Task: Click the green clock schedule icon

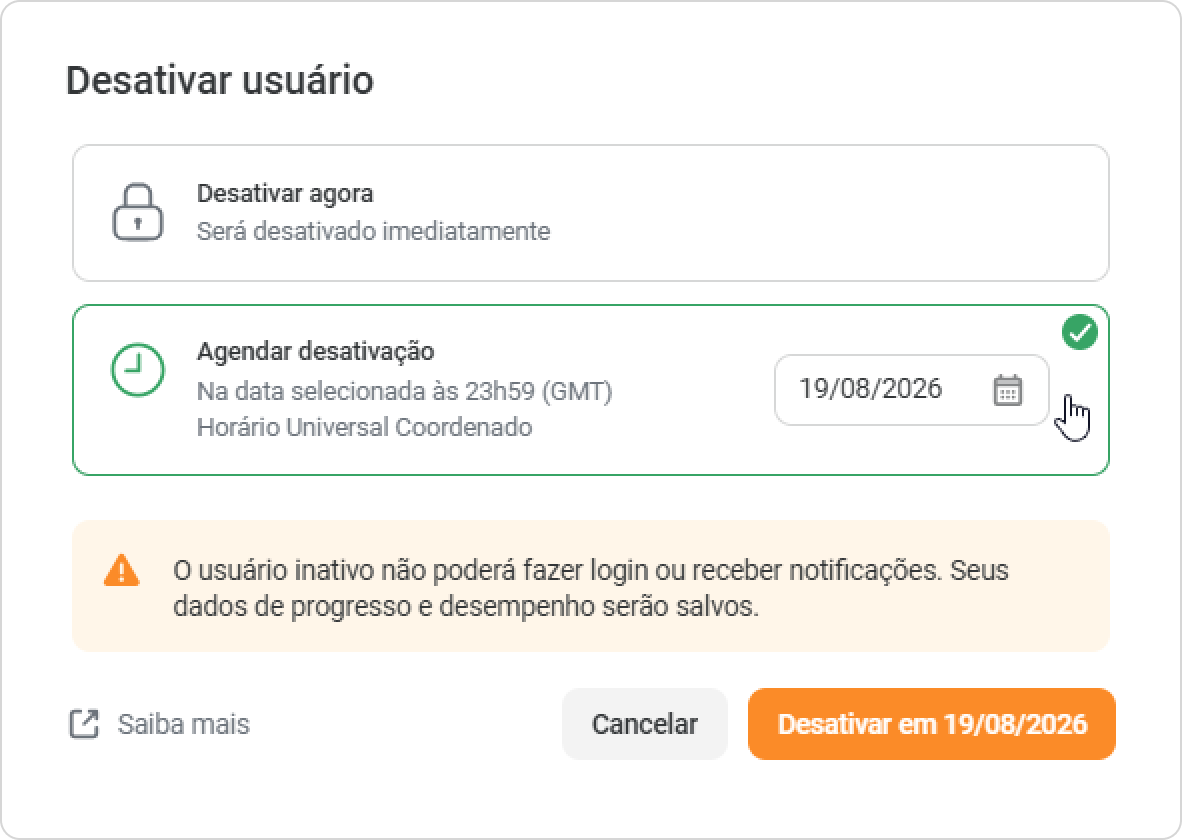Action: [138, 370]
